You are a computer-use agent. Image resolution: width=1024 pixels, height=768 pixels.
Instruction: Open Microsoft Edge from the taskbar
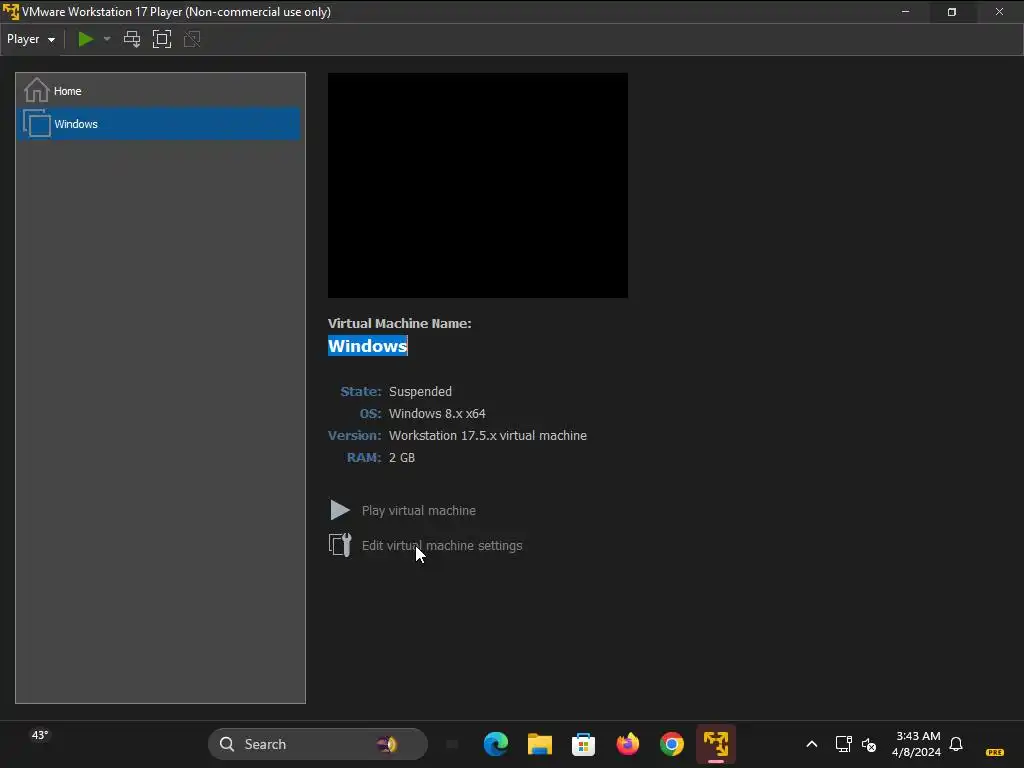(496, 744)
